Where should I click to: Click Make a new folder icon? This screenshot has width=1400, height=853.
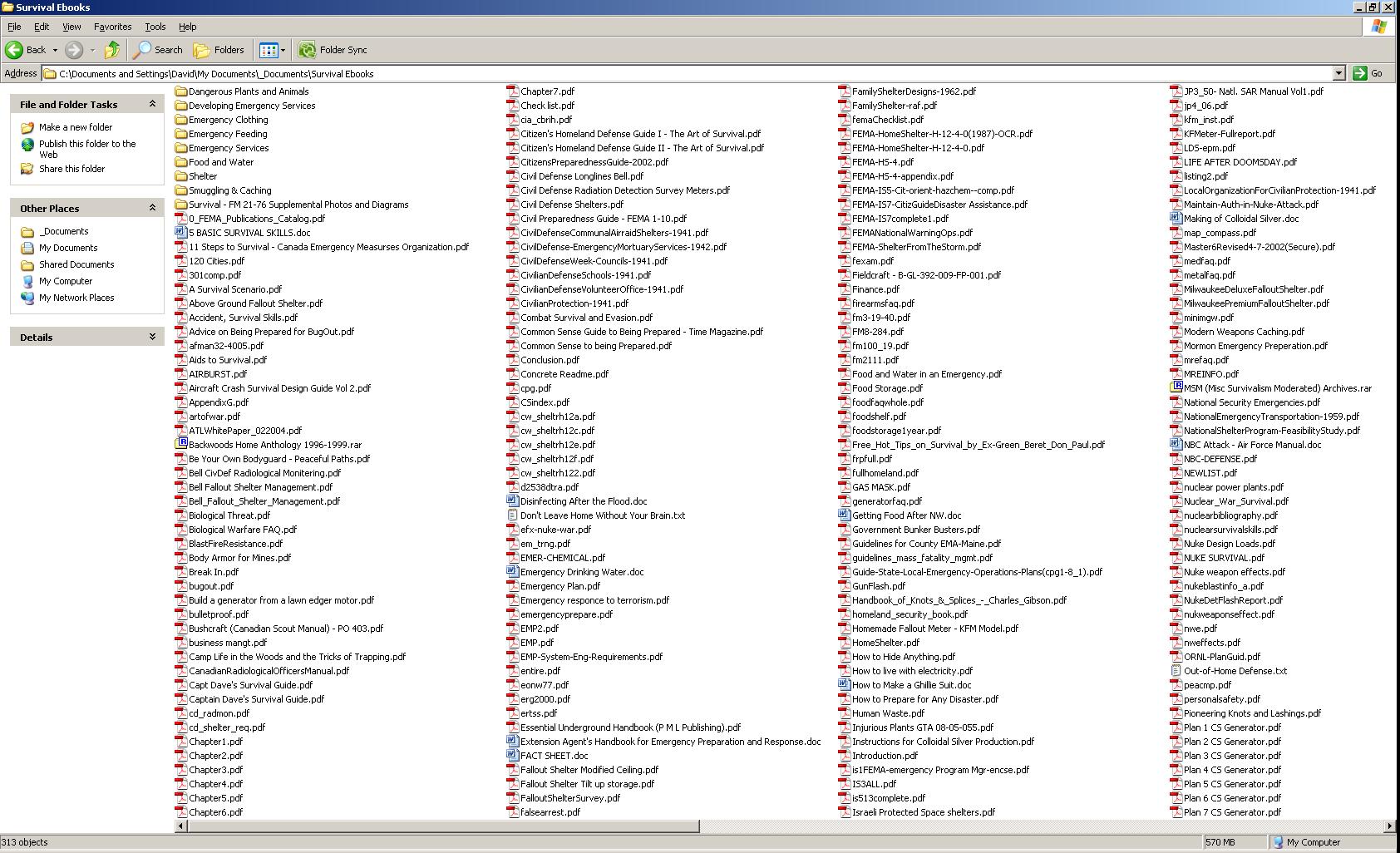(x=27, y=127)
